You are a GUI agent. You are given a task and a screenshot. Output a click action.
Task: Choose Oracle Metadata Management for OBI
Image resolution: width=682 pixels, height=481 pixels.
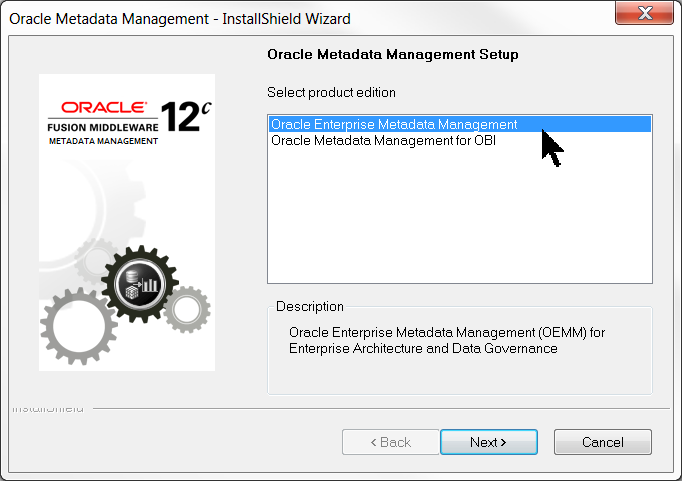click(383, 141)
